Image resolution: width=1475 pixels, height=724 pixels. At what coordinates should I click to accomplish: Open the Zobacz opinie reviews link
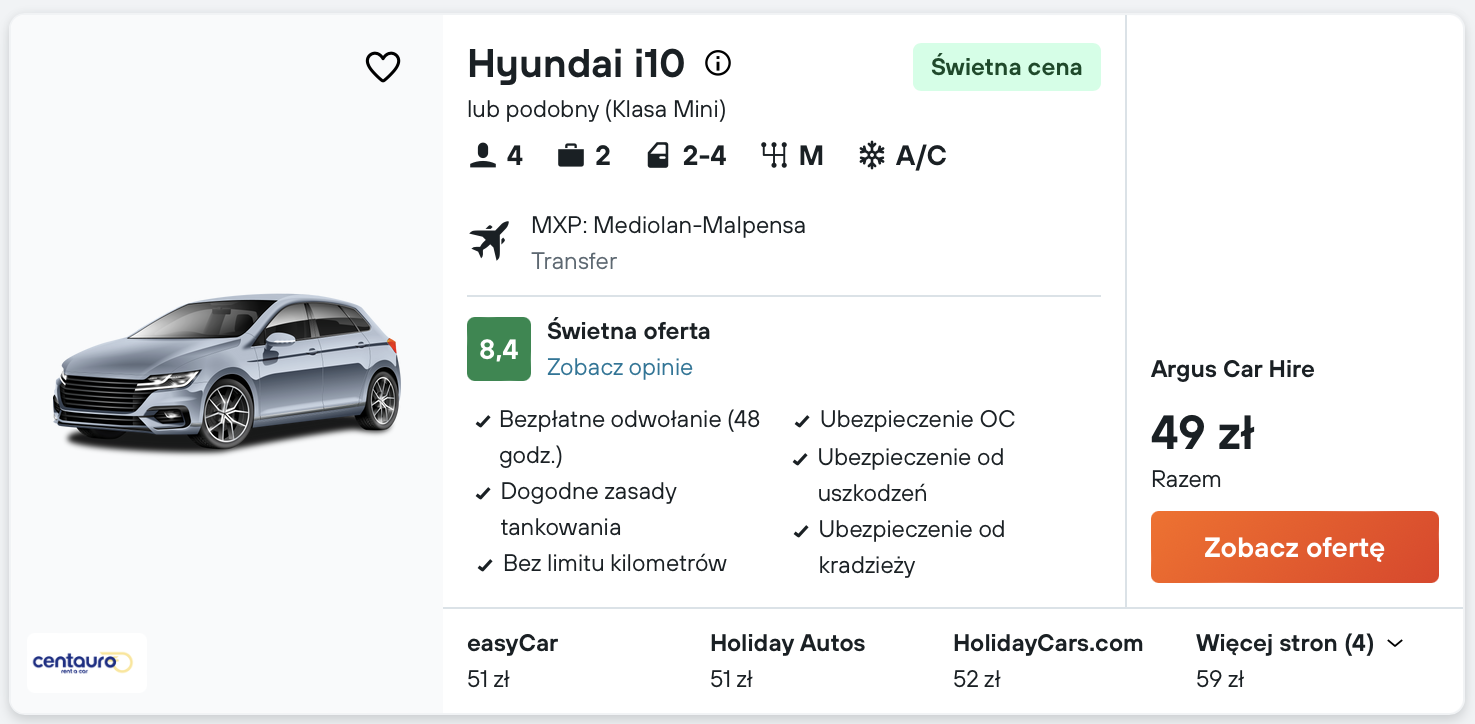pyautogui.click(x=619, y=367)
